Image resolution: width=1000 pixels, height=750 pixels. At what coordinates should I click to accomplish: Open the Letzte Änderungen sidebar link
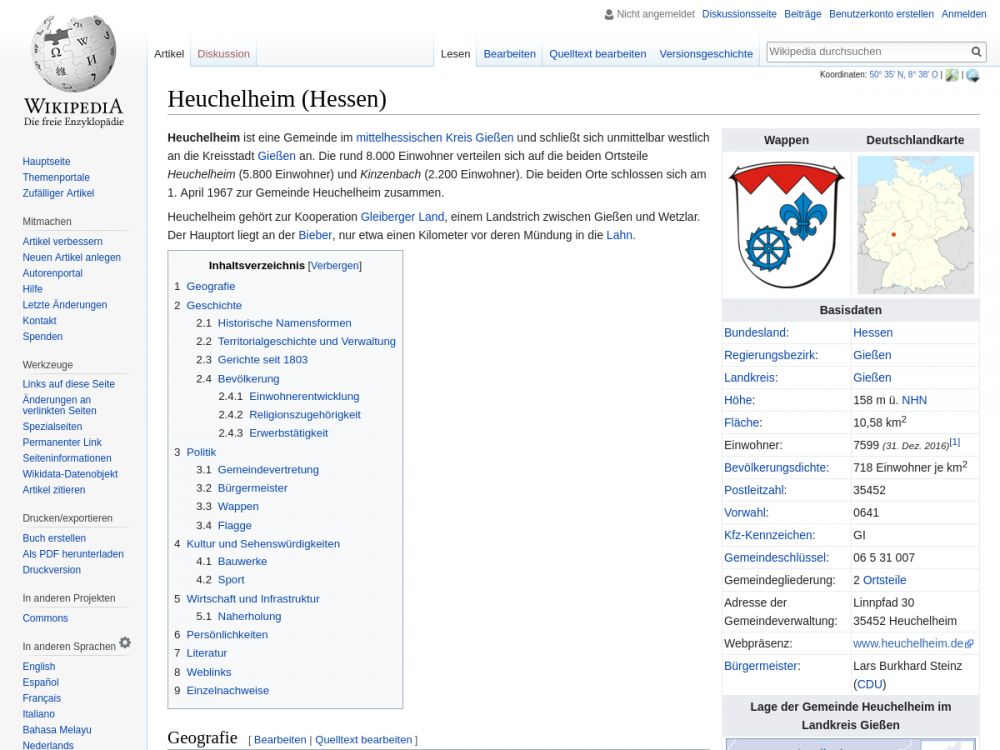point(65,305)
